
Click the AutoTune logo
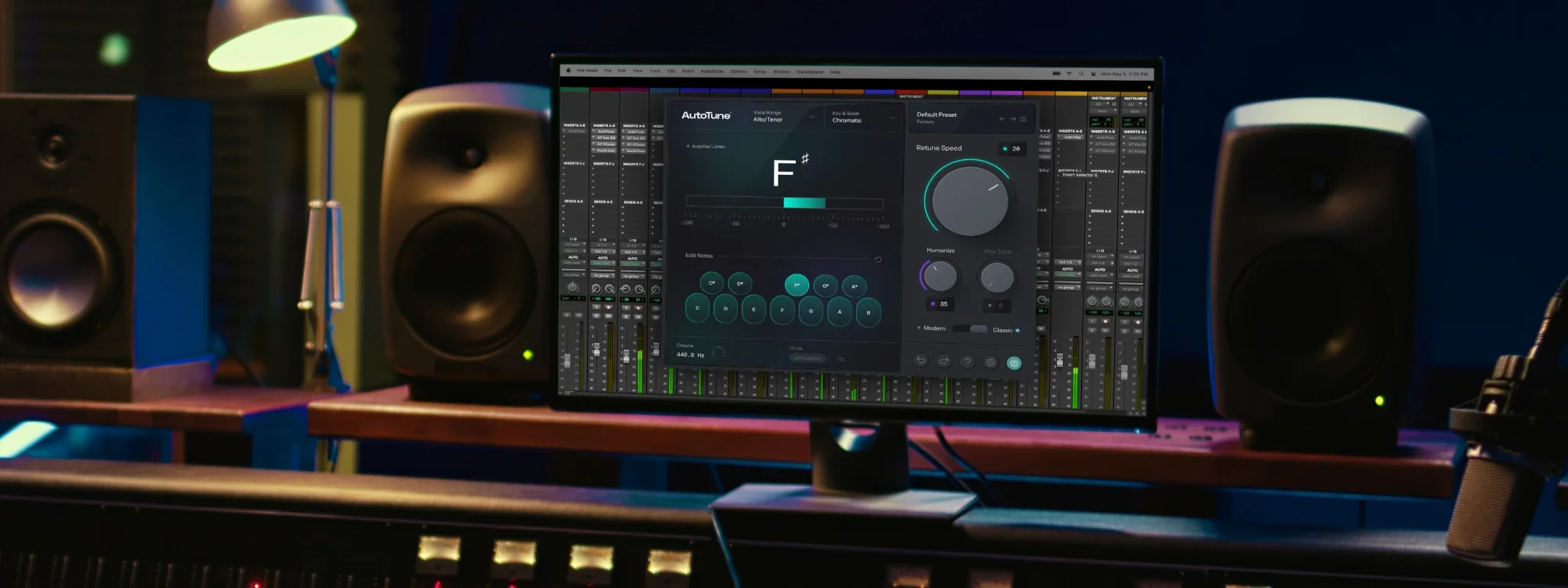[x=706, y=115]
